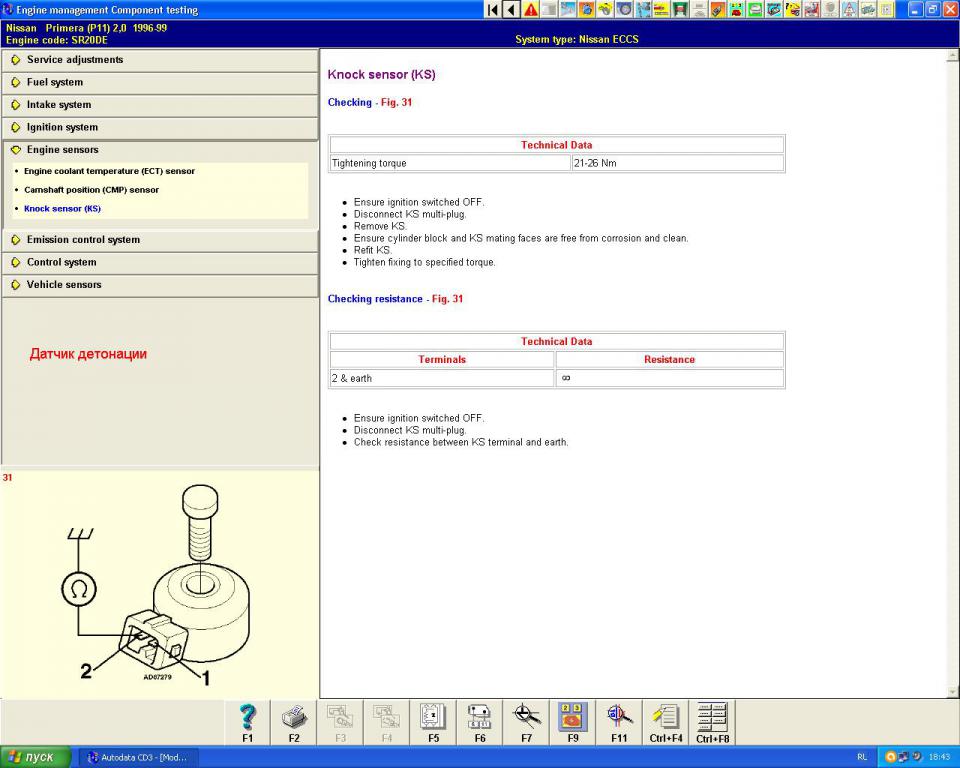Click the content scrollbar up arrow
The image size is (960, 768).
coord(952,56)
